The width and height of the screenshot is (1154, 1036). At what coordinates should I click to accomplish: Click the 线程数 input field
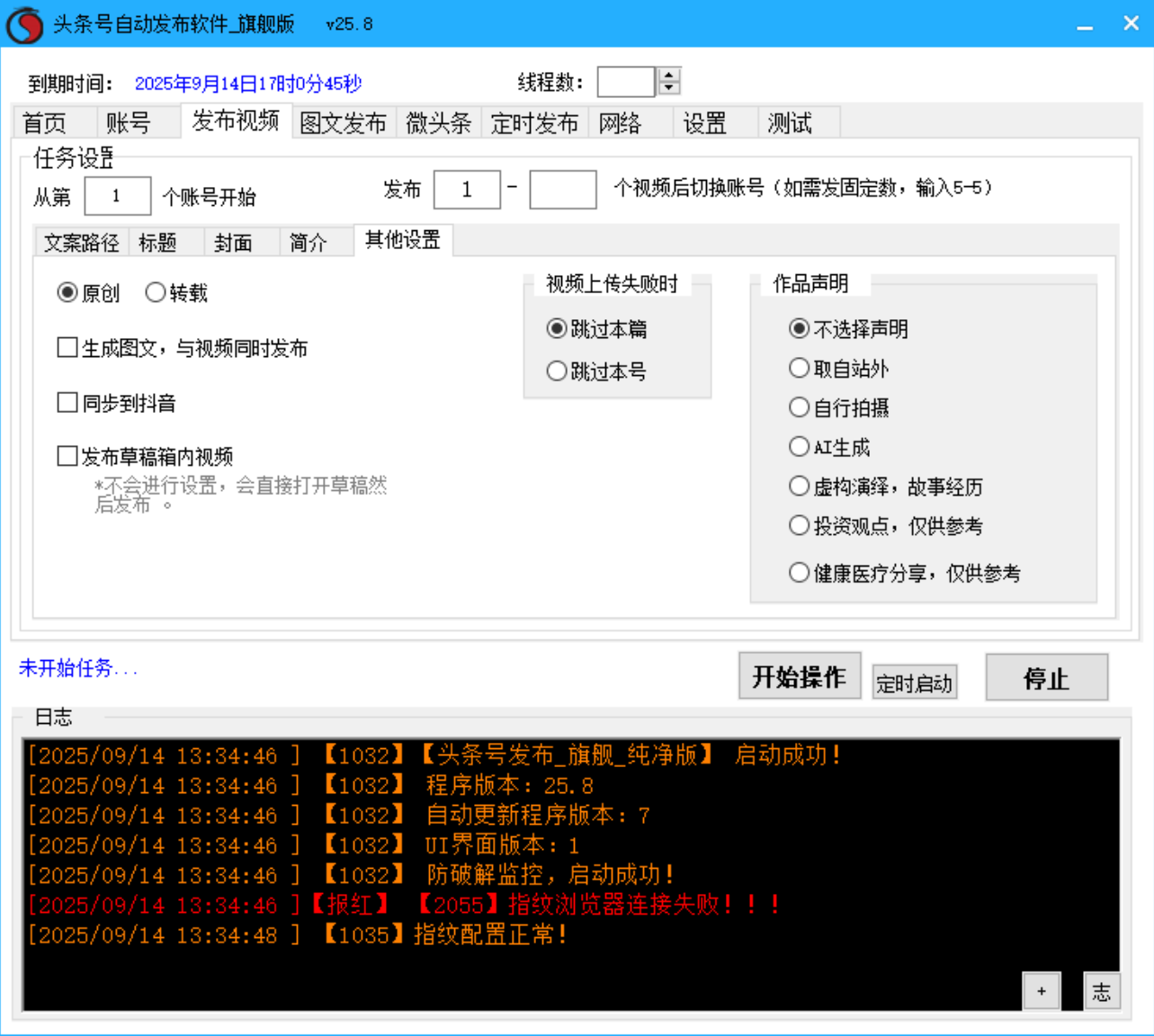coord(625,81)
